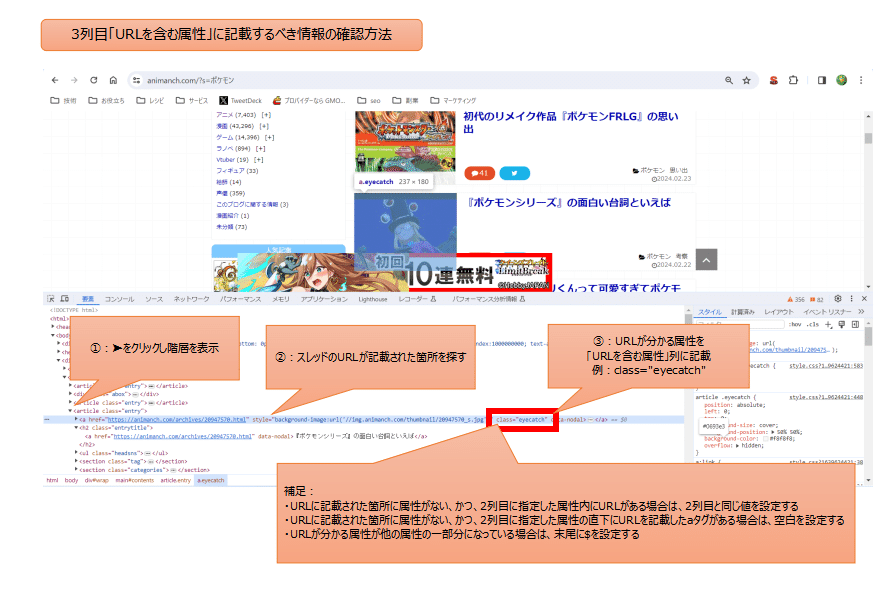
Task: Click the chevron to show more style tabs
Action: (860, 312)
